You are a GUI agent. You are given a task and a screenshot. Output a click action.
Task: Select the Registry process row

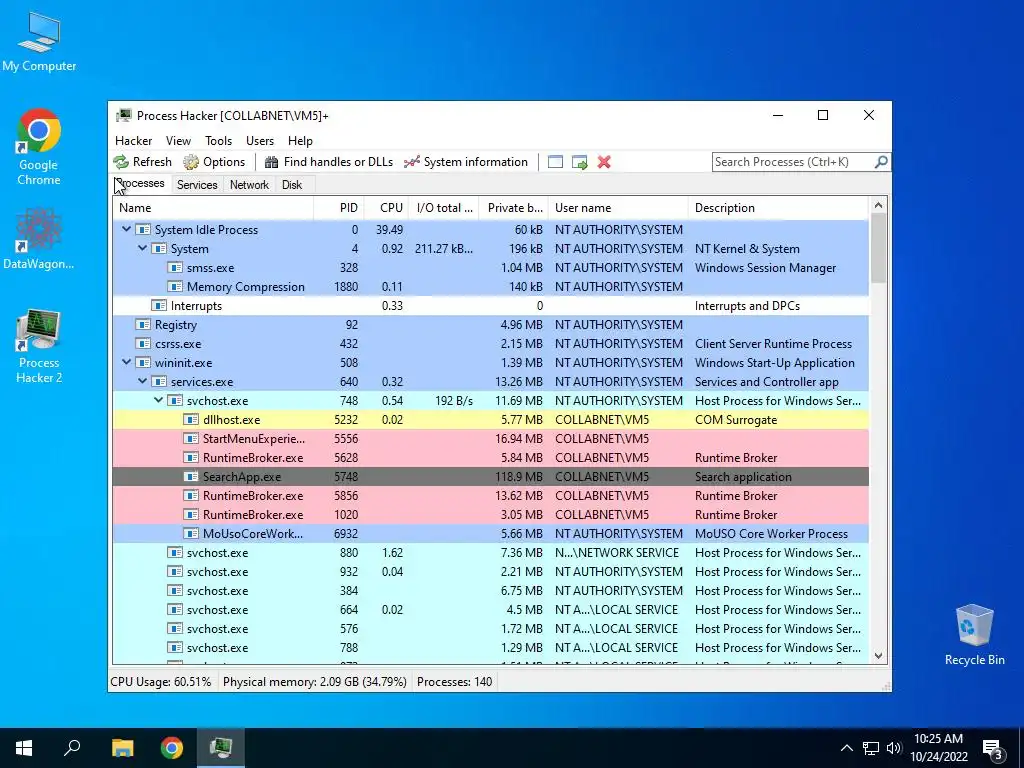coord(490,325)
